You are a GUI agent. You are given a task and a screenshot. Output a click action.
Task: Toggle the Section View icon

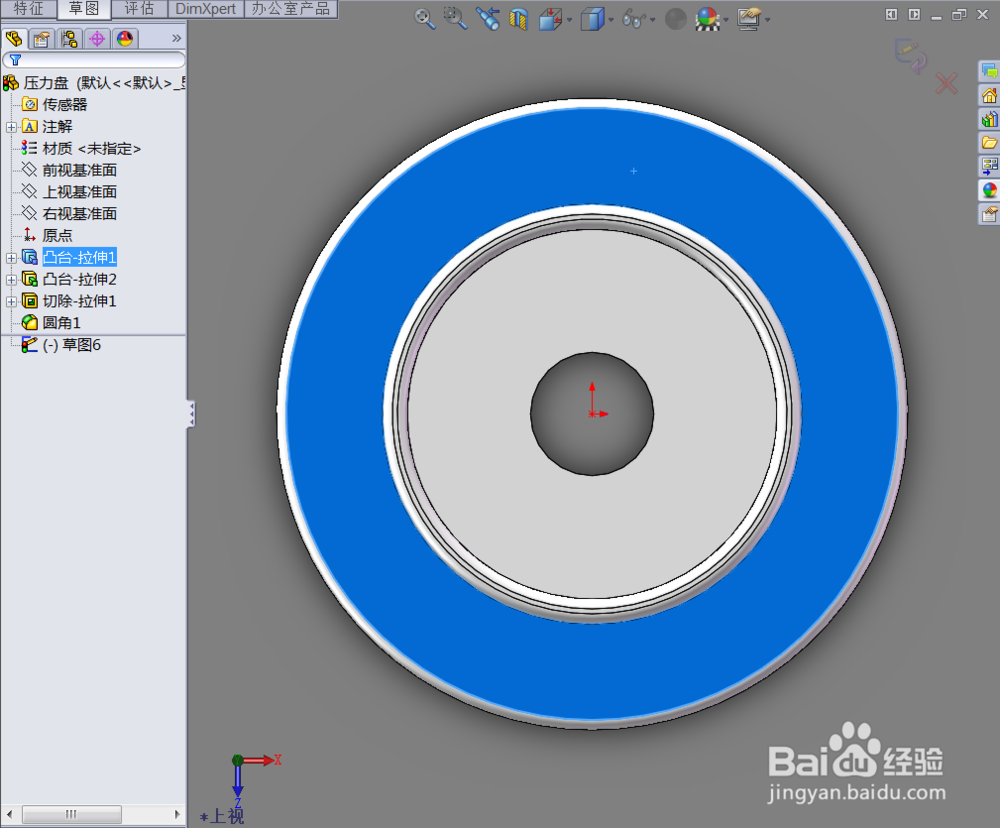pyautogui.click(x=518, y=19)
